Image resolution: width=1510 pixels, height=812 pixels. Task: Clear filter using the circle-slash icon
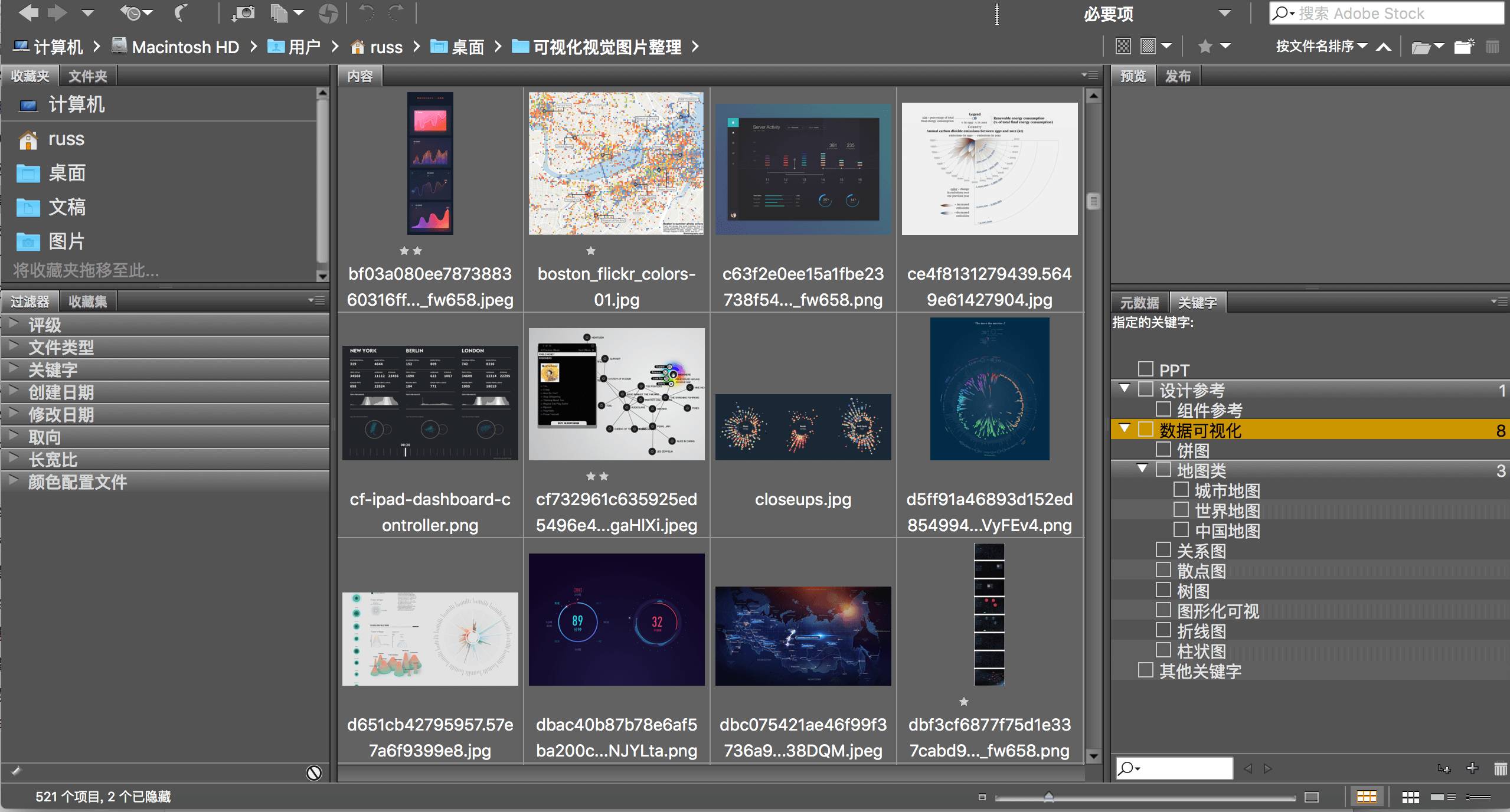tap(314, 772)
